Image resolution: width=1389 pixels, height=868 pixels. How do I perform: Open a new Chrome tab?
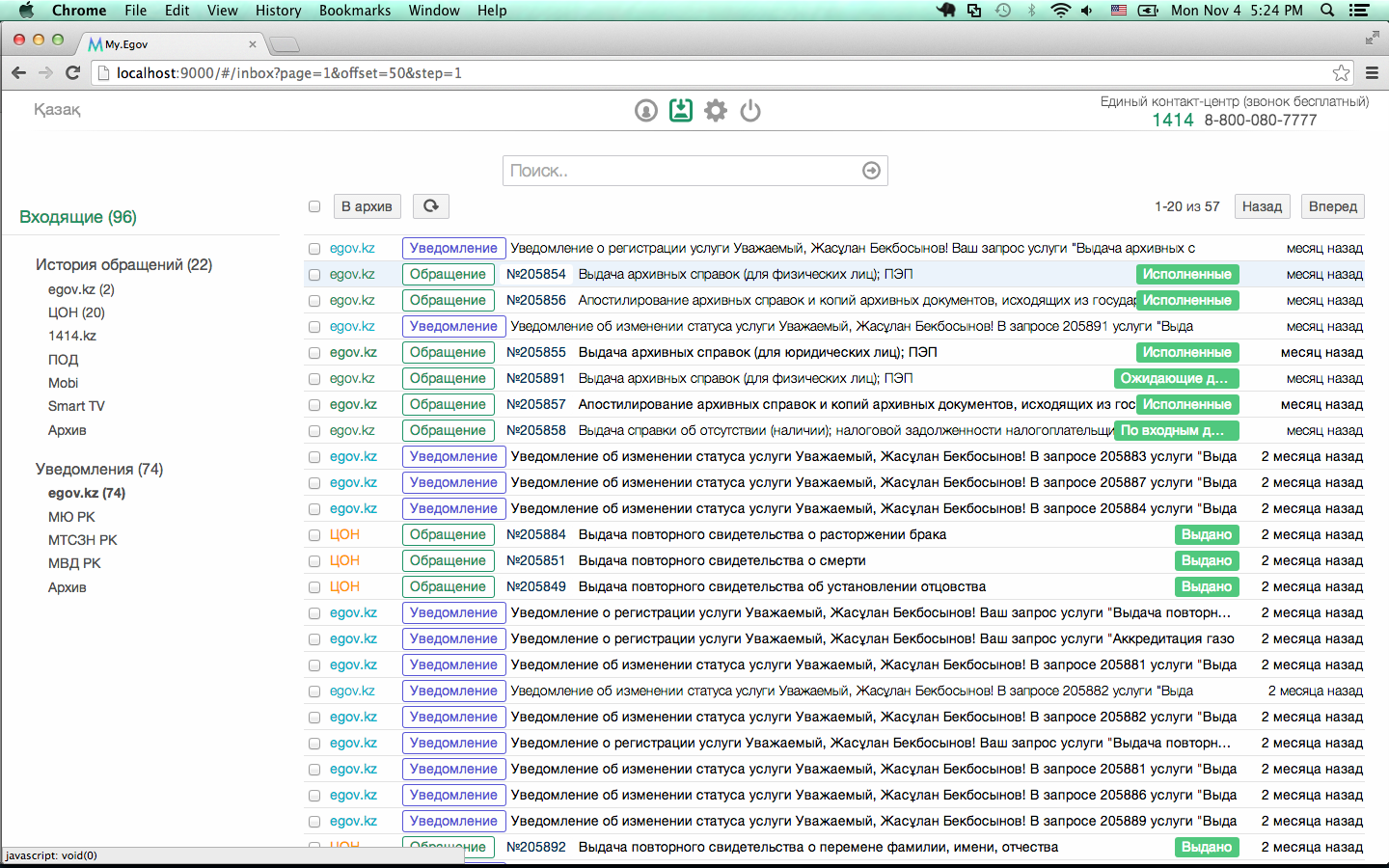click(285, 44)
